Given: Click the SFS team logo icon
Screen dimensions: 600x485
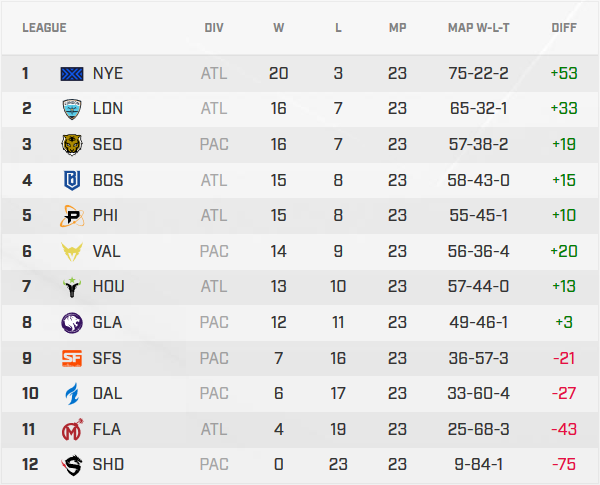Looking at the screenshot, I should (x=73, y=358).
